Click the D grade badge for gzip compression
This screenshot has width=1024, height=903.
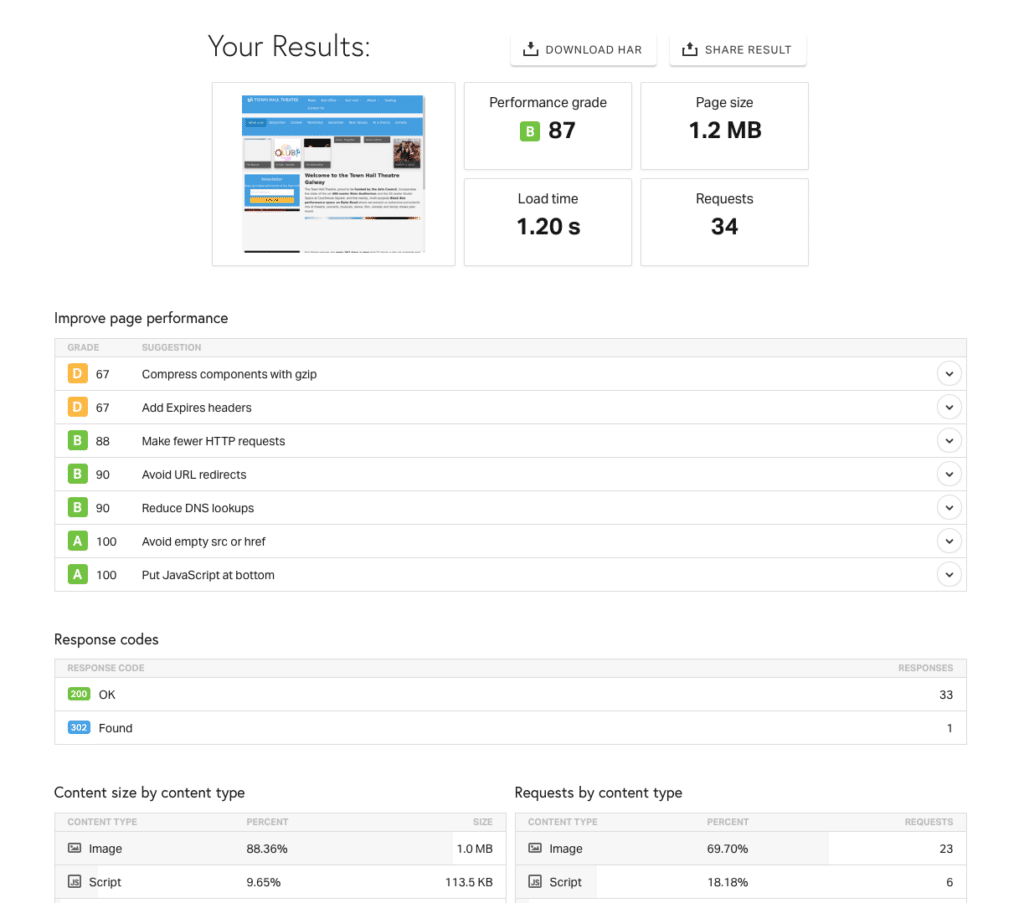click(x=78, y=373)
